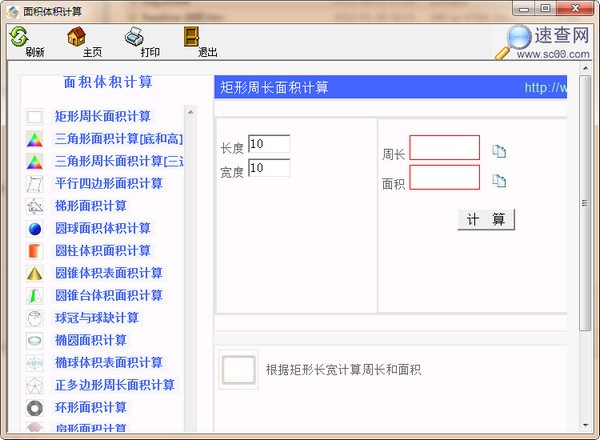600x440 pixels.
Task: Open 三角形周长面积计算[三边] link
Action: pyautogui.click(x=119, y=161)
